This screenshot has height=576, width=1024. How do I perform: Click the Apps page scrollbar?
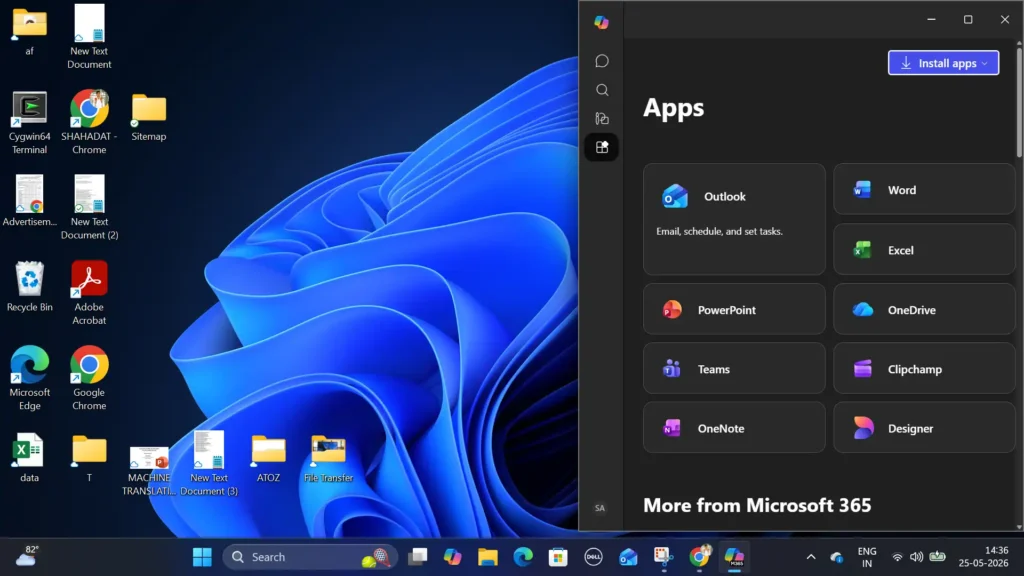pyautogui.click(x=1019, y=101)
